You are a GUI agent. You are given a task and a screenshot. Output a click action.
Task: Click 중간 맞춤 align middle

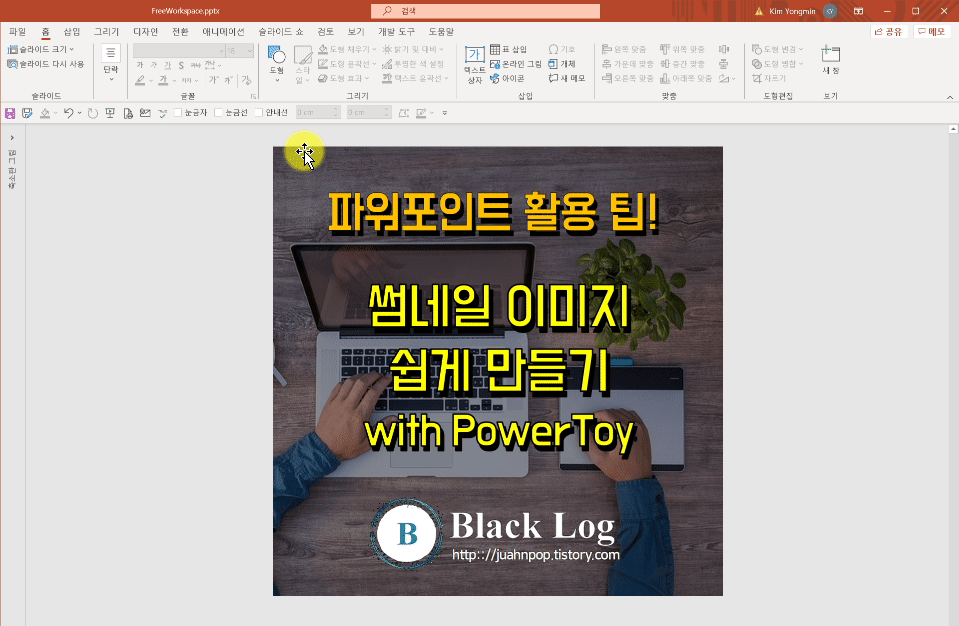pos(682,64)
